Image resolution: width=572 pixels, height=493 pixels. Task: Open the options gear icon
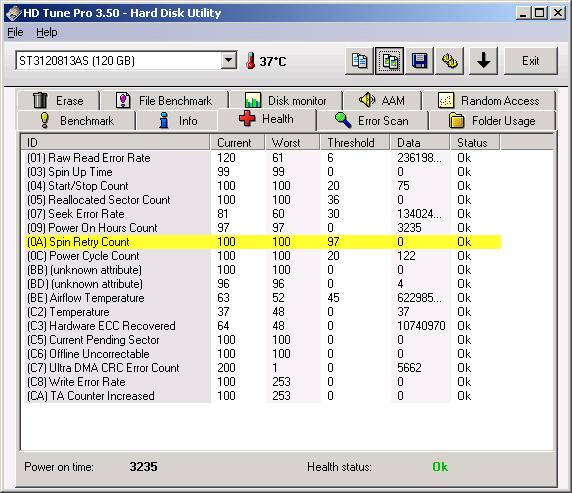tap(450, 61)
